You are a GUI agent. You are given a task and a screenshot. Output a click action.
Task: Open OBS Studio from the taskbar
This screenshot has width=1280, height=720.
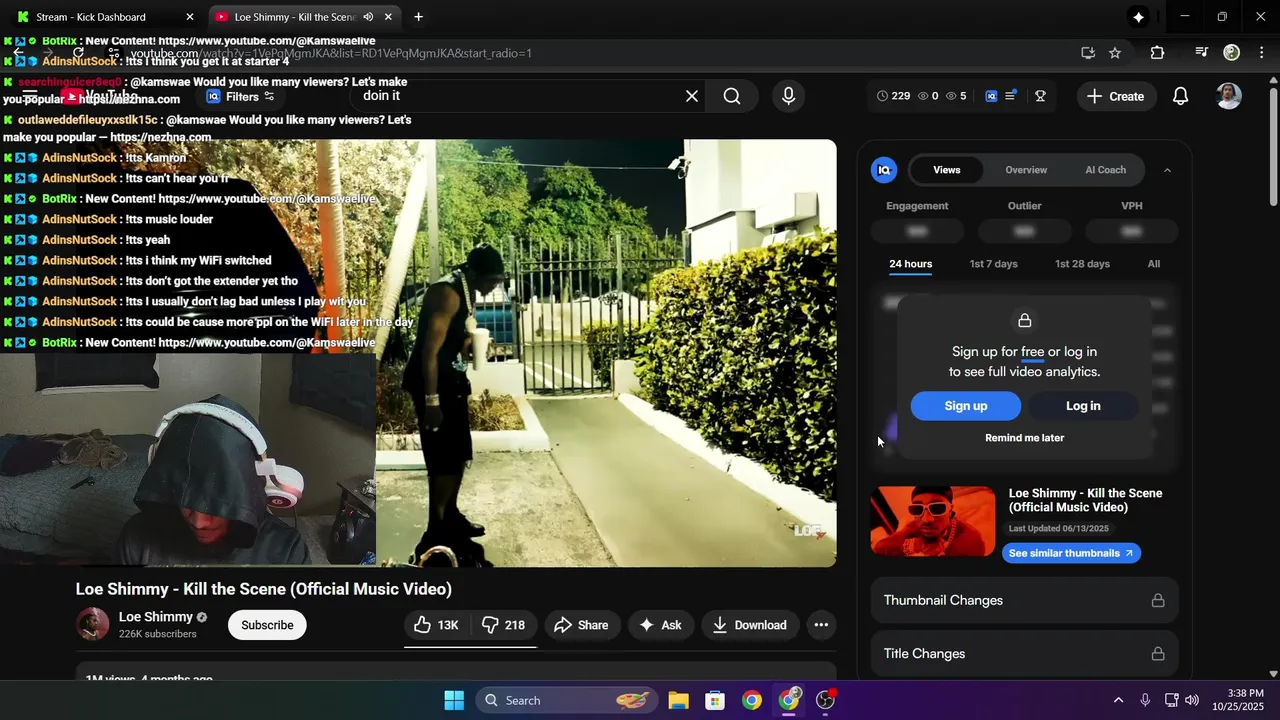pyautogui.click(x=826, y=700)
